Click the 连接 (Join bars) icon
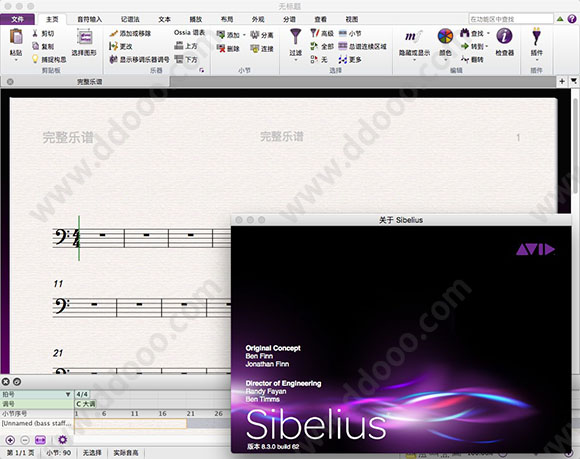This screenshot has height=459, width=580. pos(254,48)
